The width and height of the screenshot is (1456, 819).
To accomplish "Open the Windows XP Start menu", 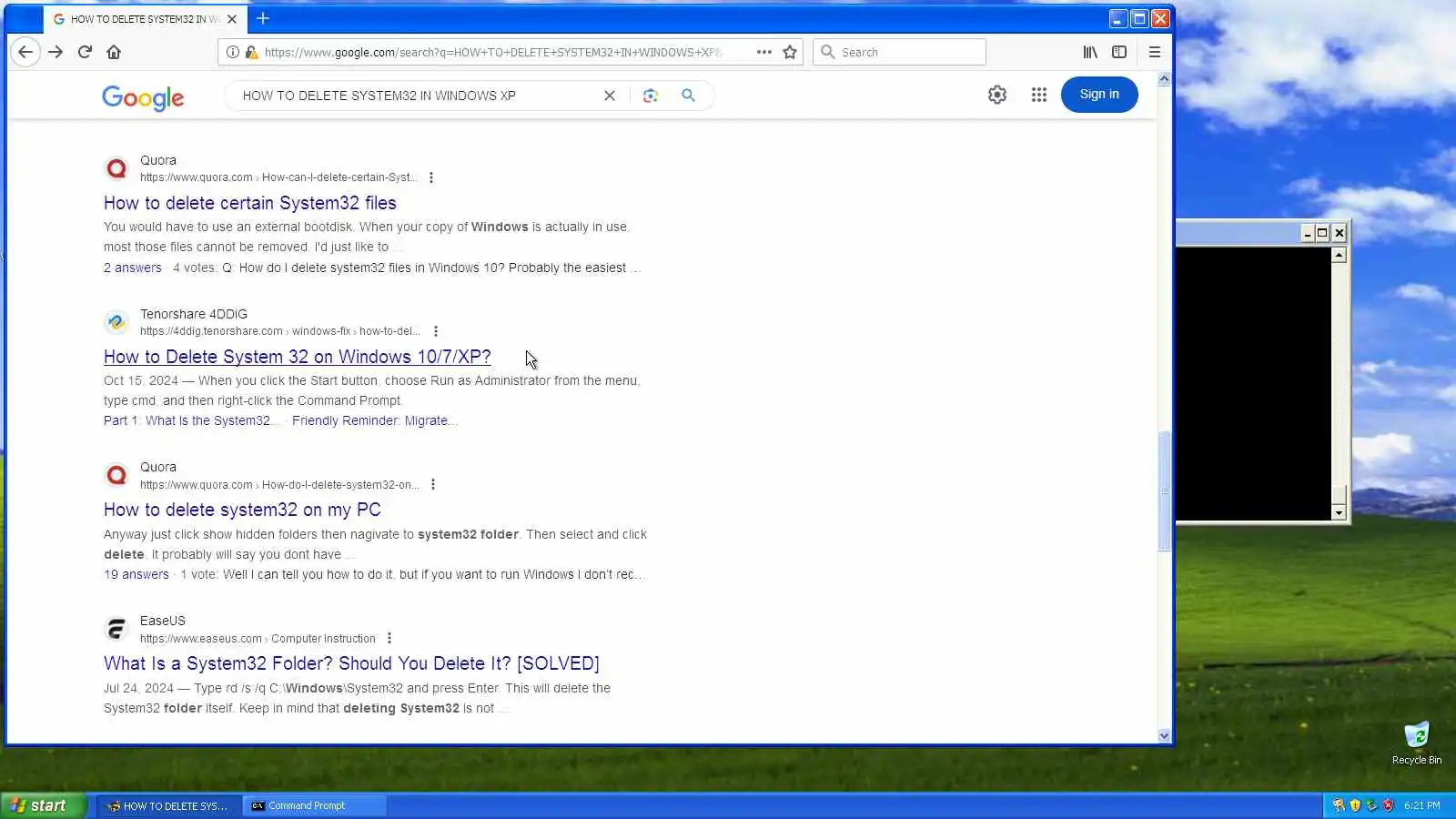I will pyautogui.click(x=43, y=805).
